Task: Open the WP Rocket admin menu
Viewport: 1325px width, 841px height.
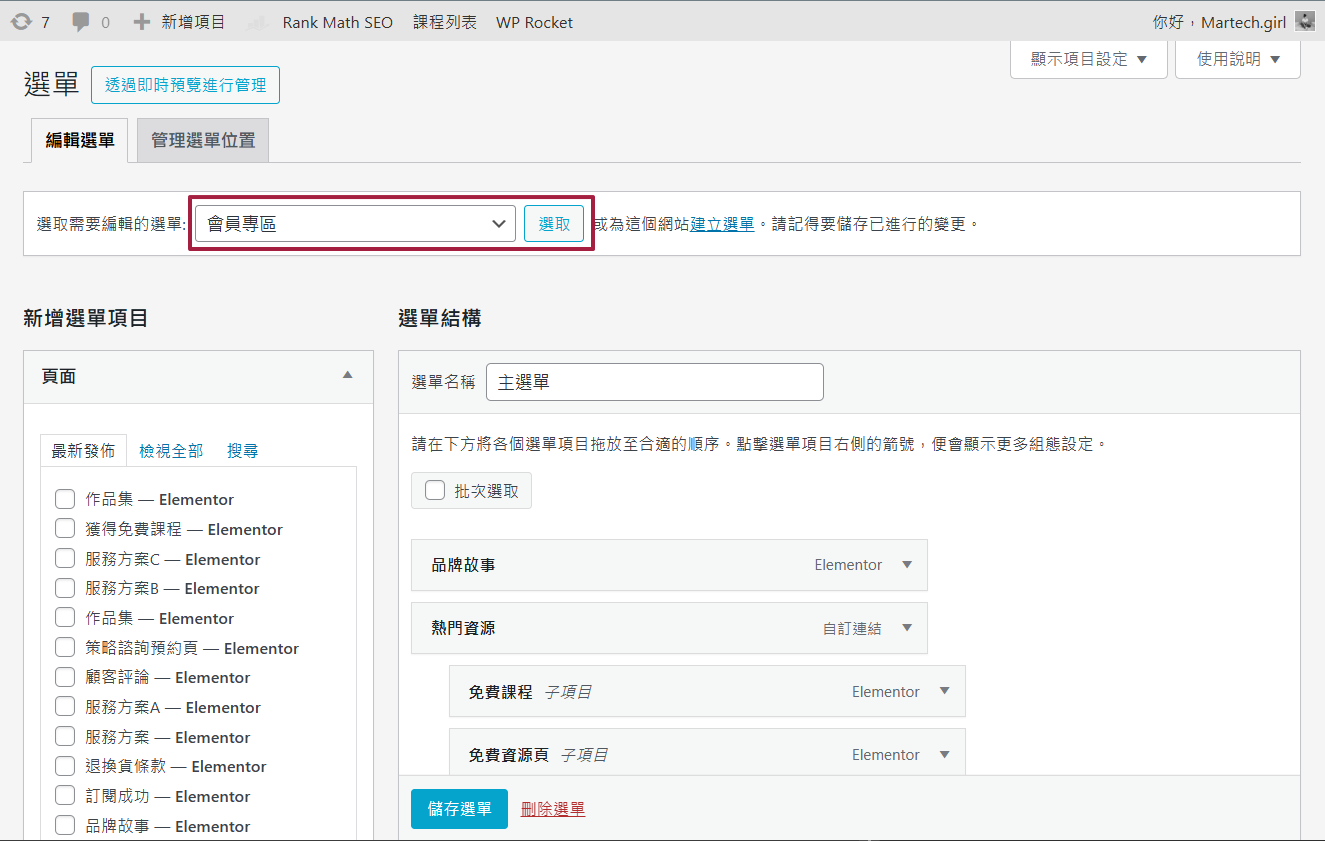Action: click(x=534, y=22)
